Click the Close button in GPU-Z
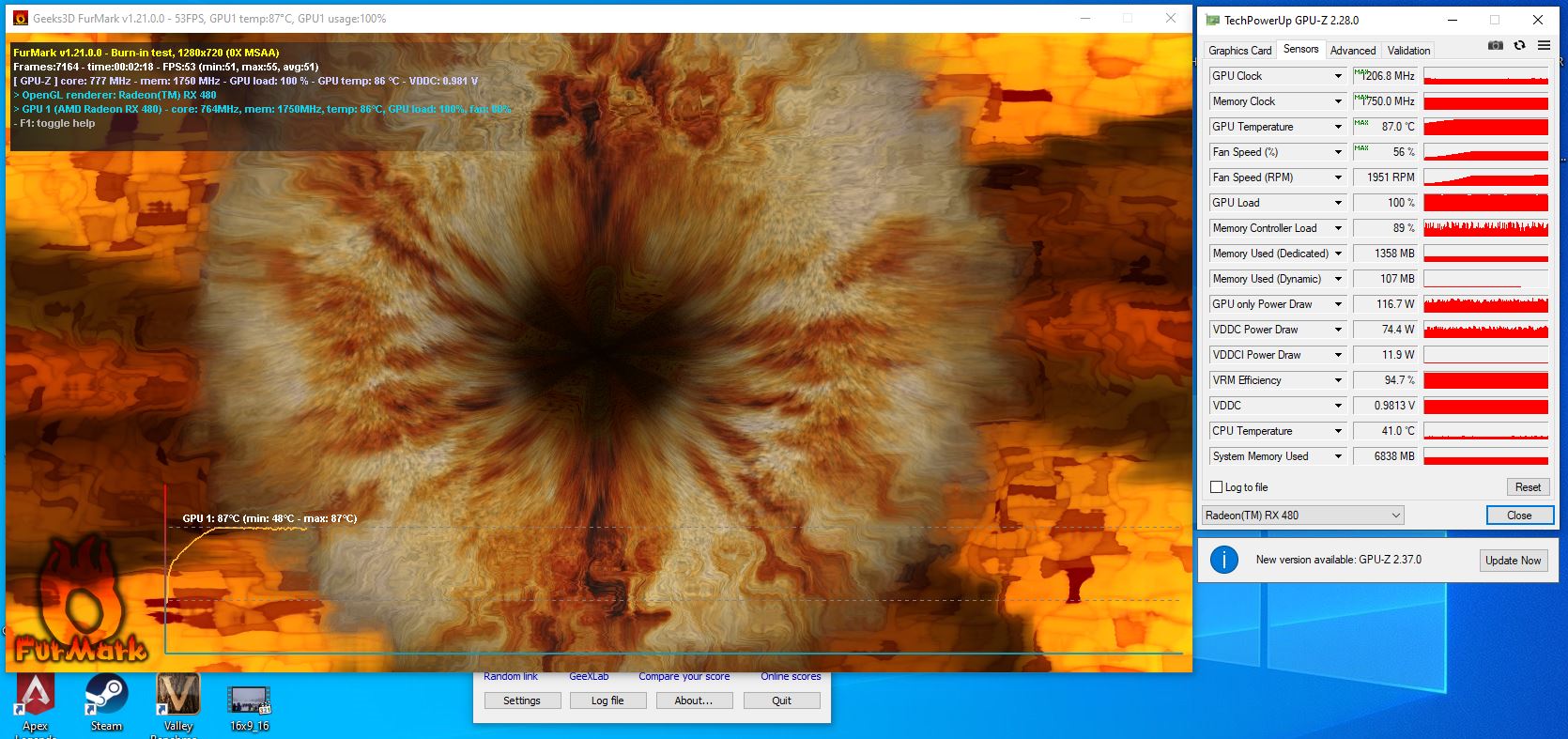 tap(1519, 515)
